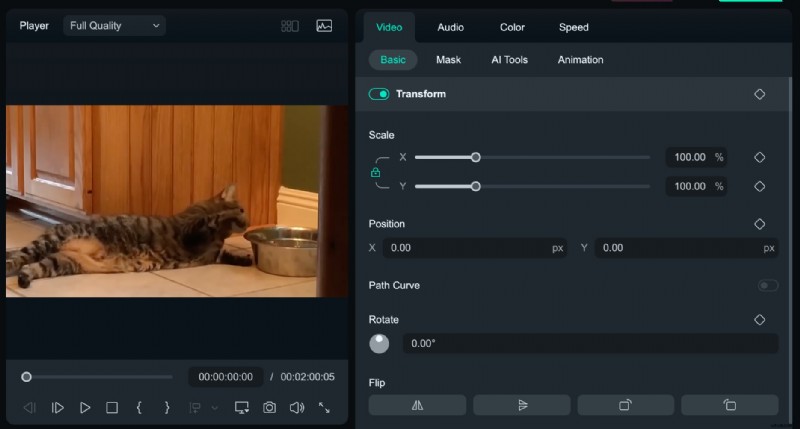
Task: Click the total duration 00:02:00:05 text
Action: 308,377
